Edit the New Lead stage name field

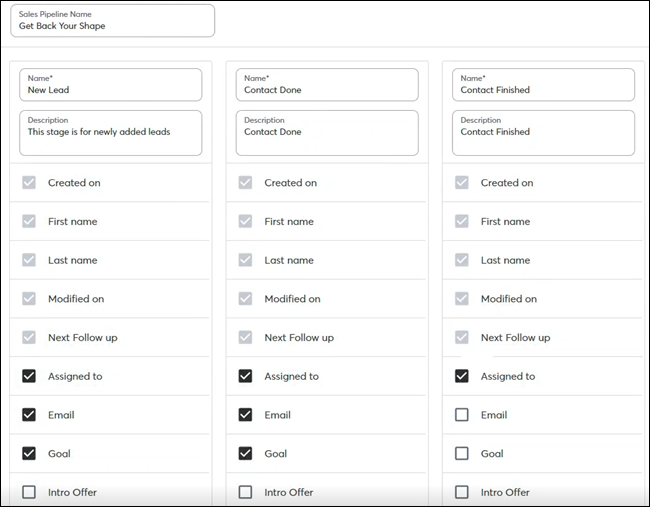[x=111, y=85]
